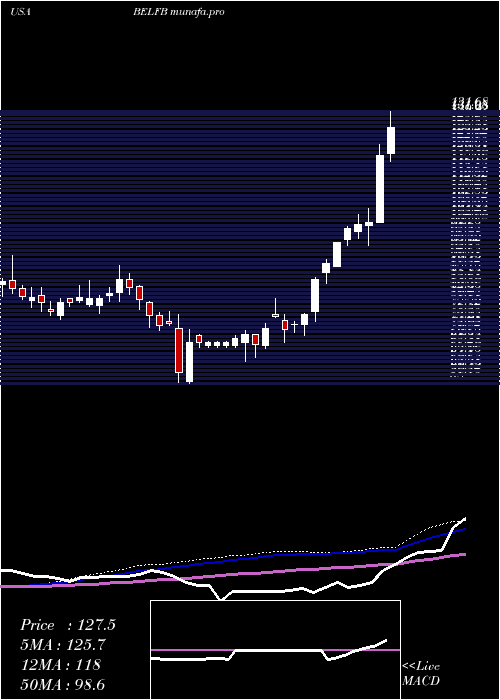Click the '50MA : 98.6' value

click(63, 684)
